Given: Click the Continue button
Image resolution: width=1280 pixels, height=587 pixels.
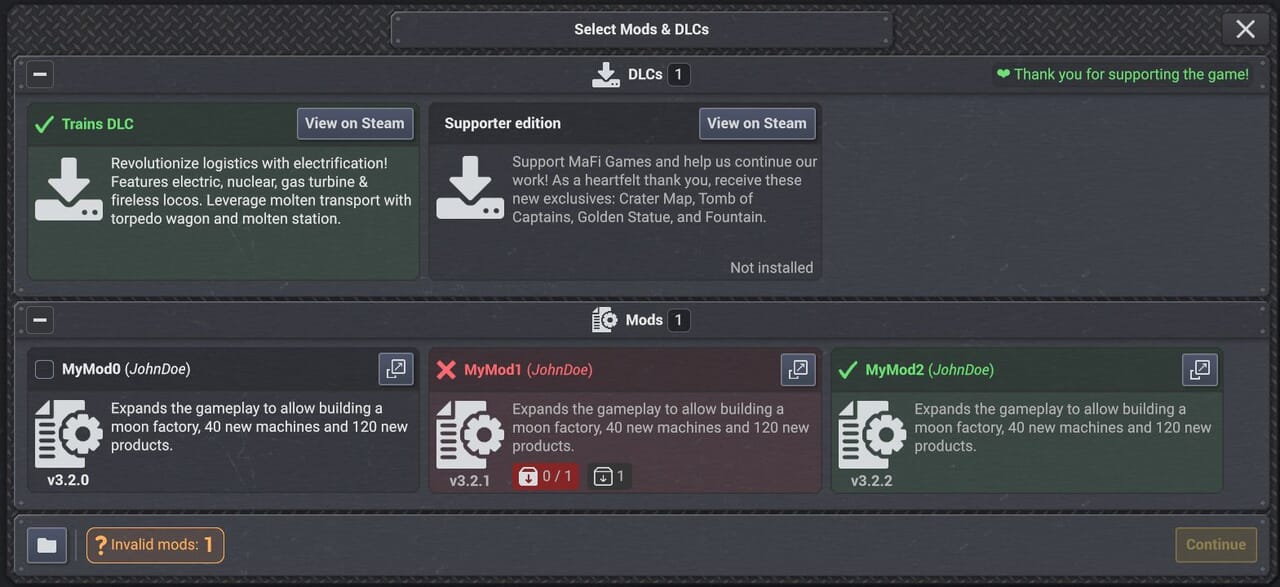Looking at the screenshot, I should click(x=1216, y=545).
